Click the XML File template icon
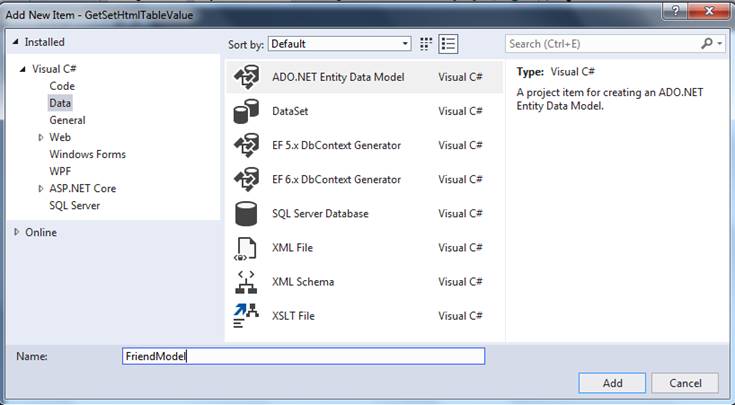Screen dimensions: 735x405 click(245, 248)
